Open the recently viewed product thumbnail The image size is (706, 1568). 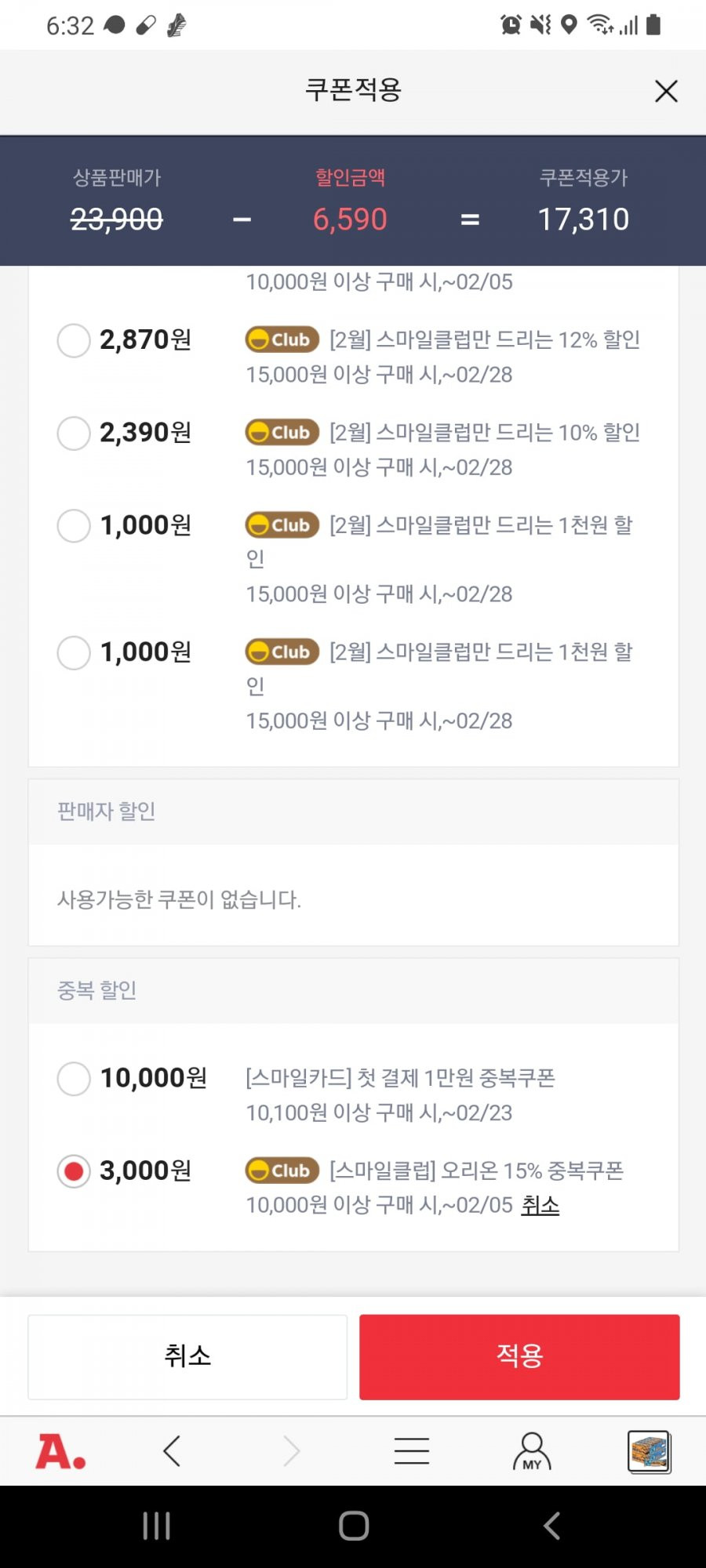coord(650,1452)
